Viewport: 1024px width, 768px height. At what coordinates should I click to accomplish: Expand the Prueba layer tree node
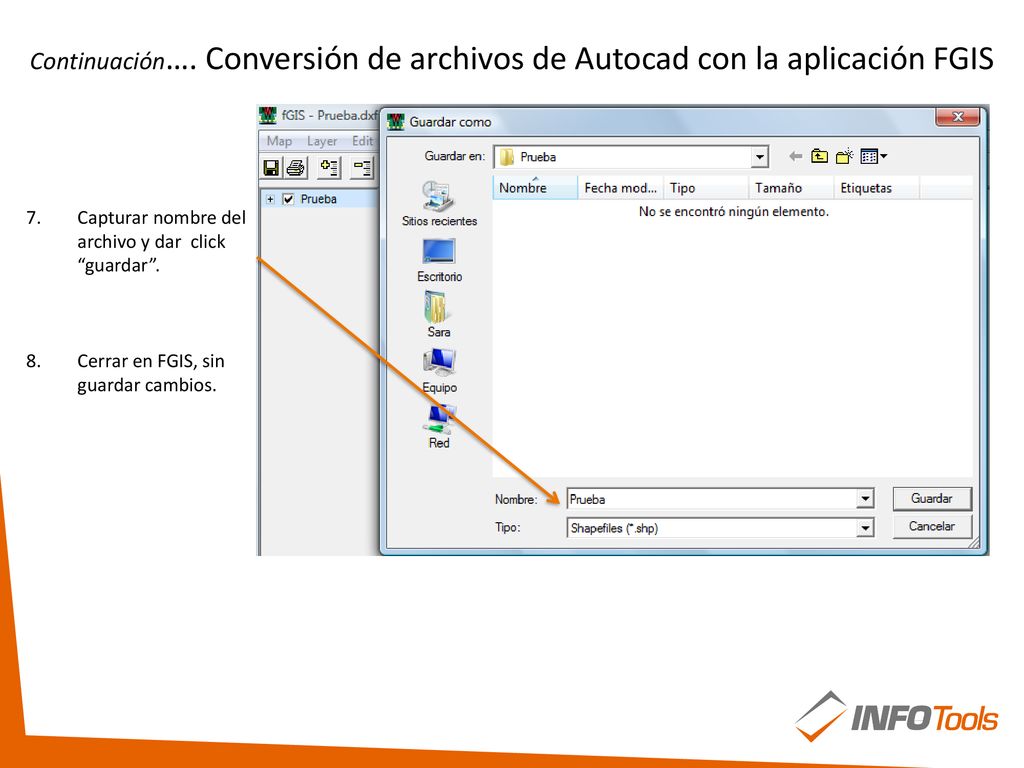coord(270,199)
